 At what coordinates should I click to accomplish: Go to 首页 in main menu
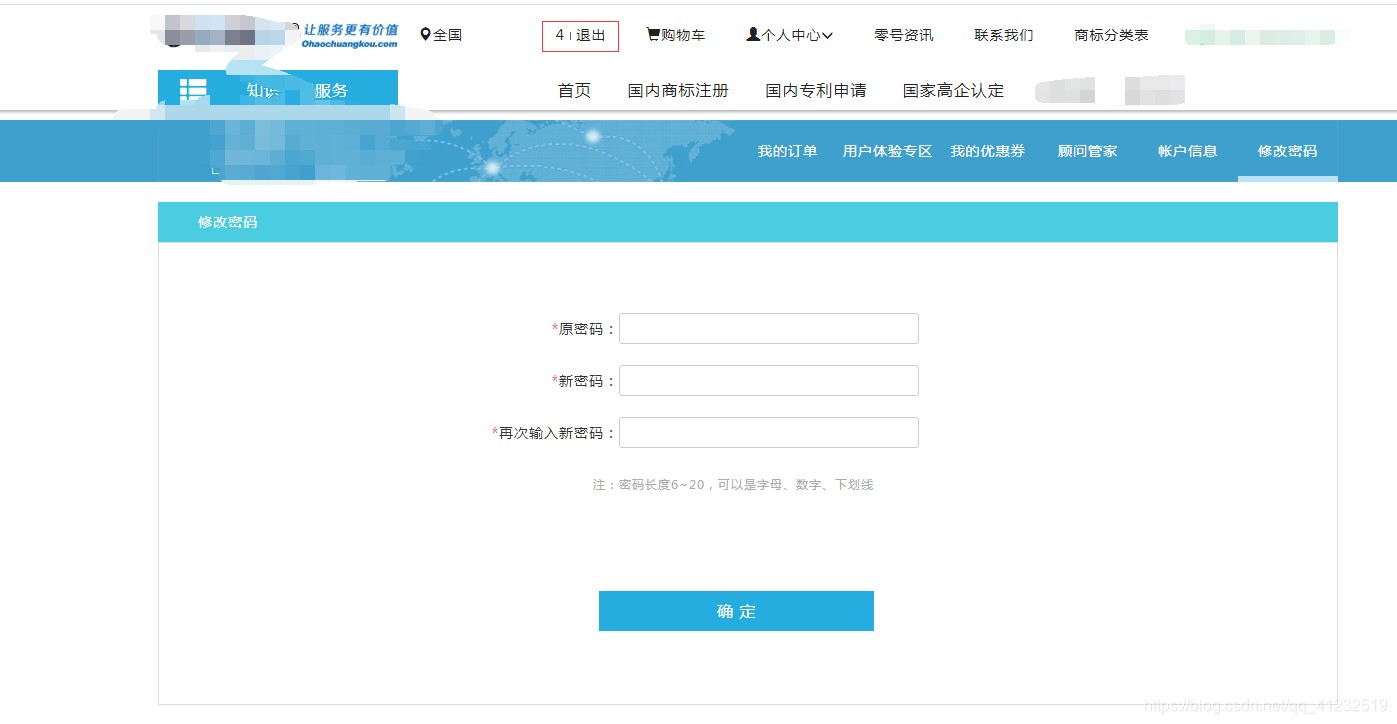point(574,91)
